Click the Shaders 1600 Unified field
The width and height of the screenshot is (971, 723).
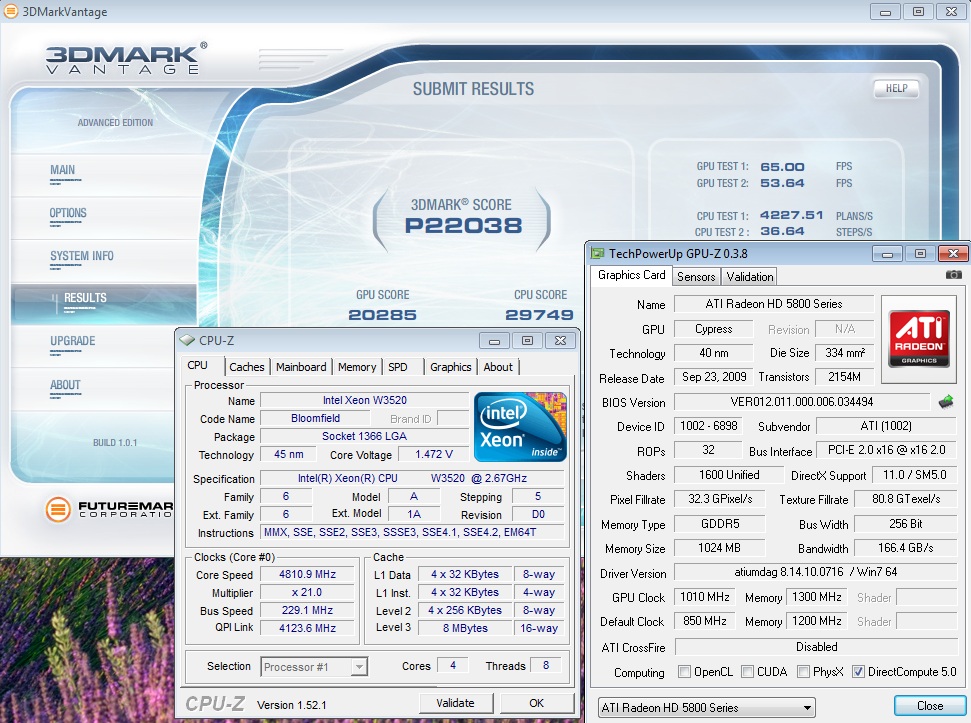[x=729, y=475]
